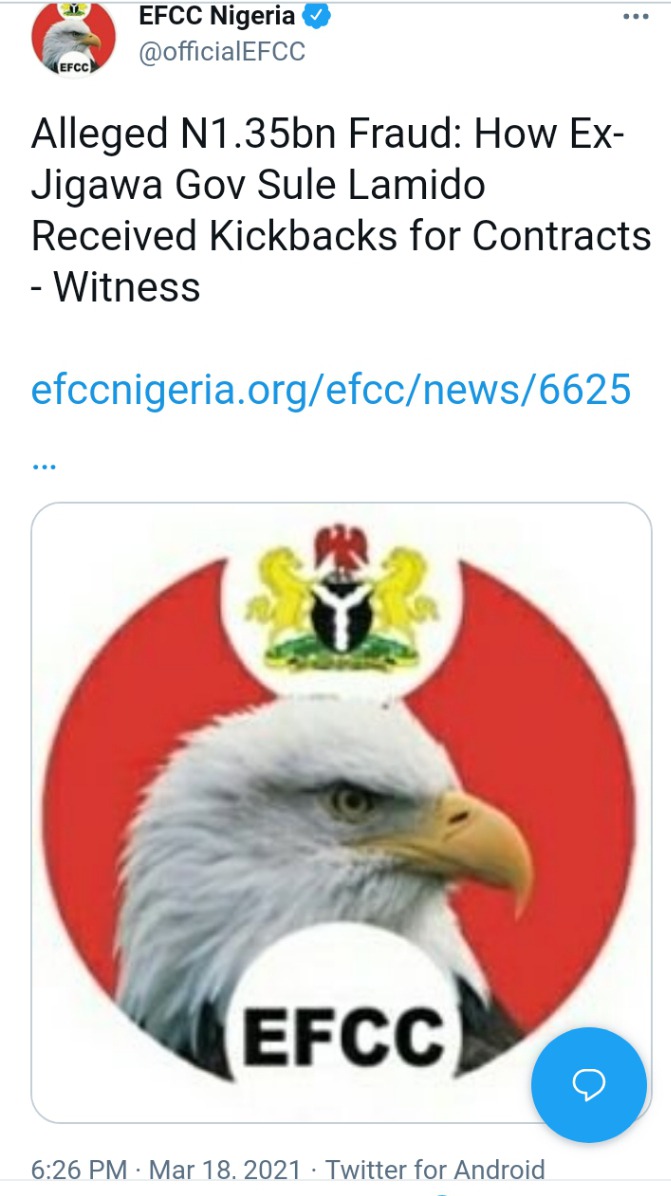
Task: Open the tweet's three-dot more options menu
Action: click(636, 16)
